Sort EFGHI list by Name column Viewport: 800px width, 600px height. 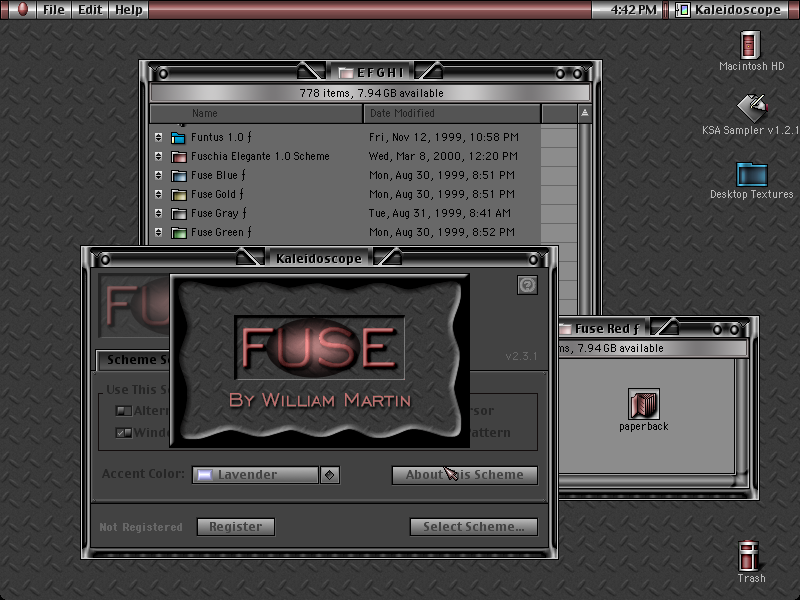point(256,113)
